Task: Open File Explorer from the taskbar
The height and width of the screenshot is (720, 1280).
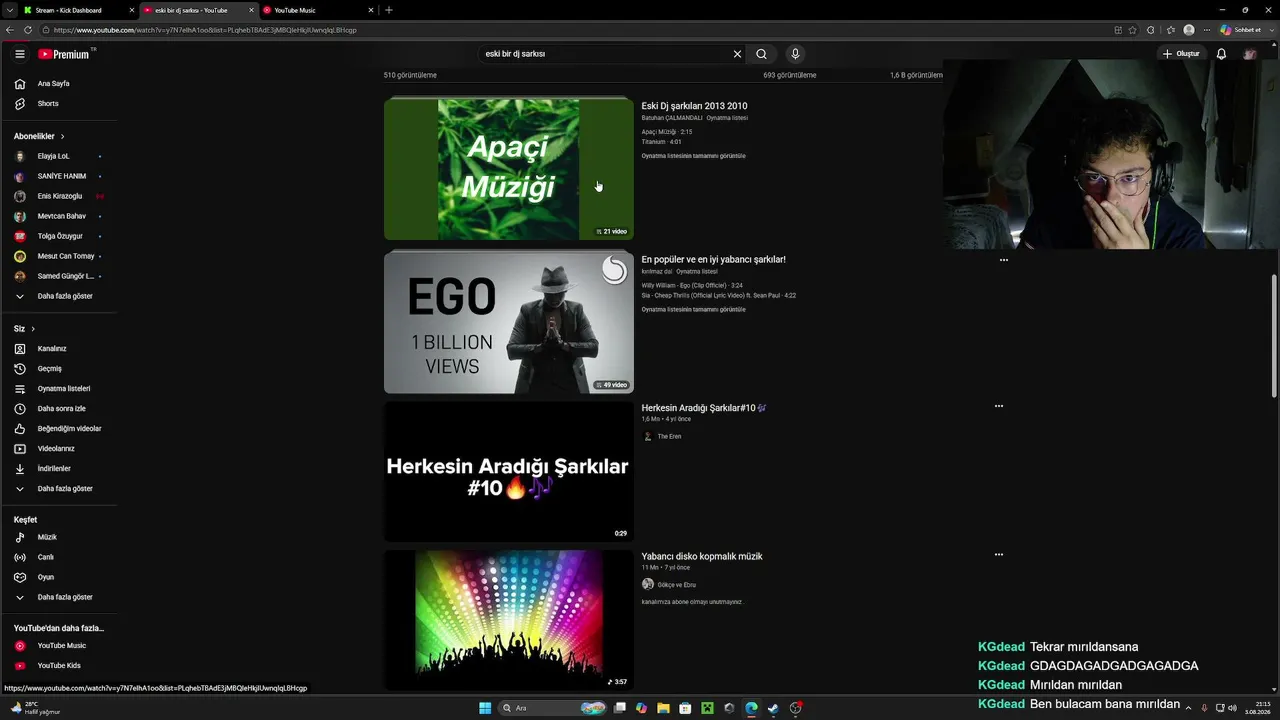Action: click(663, 708)
